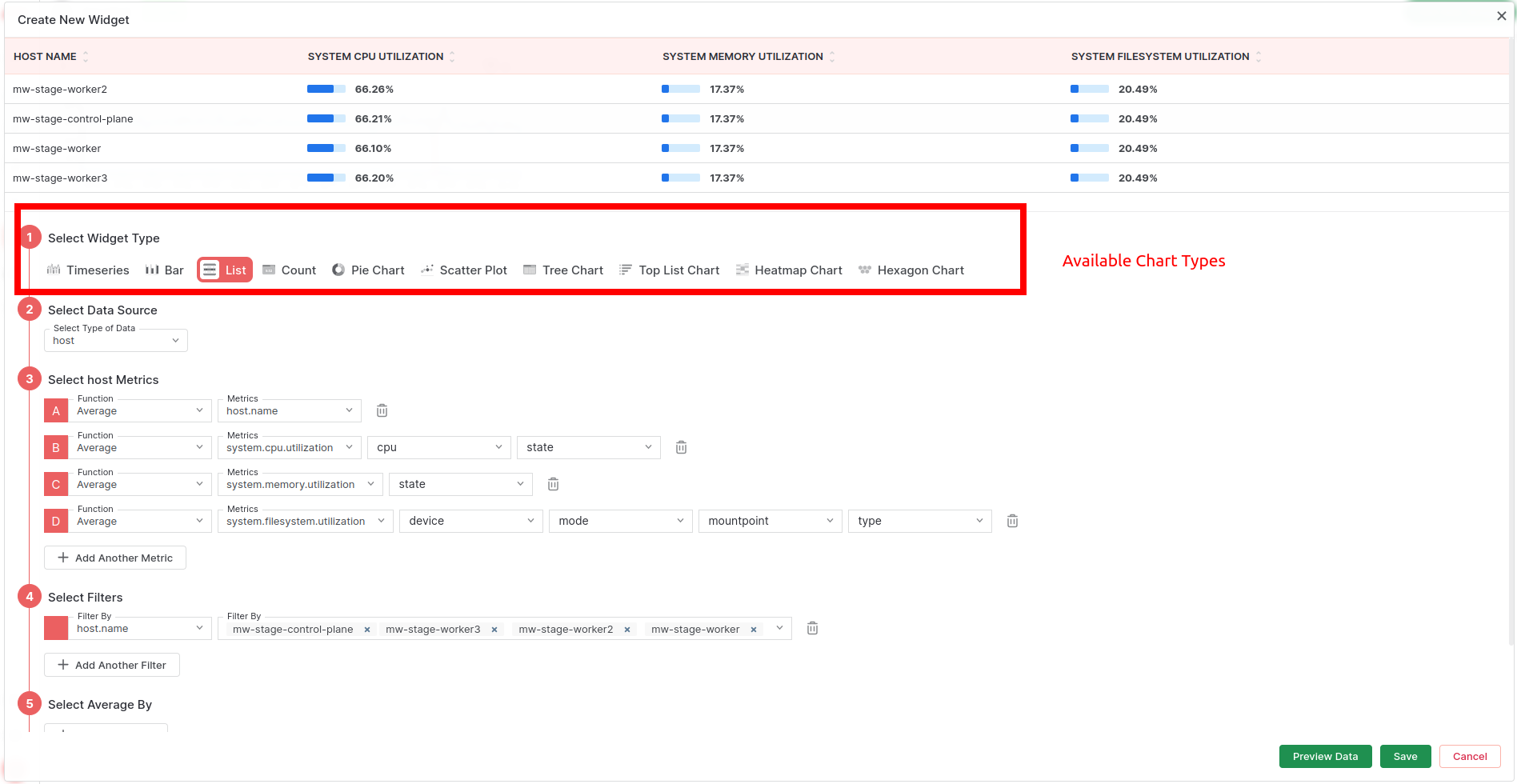Click the red filter color swatch
Viewport: 1517px width, 784px height.
[x=56, y=628]
